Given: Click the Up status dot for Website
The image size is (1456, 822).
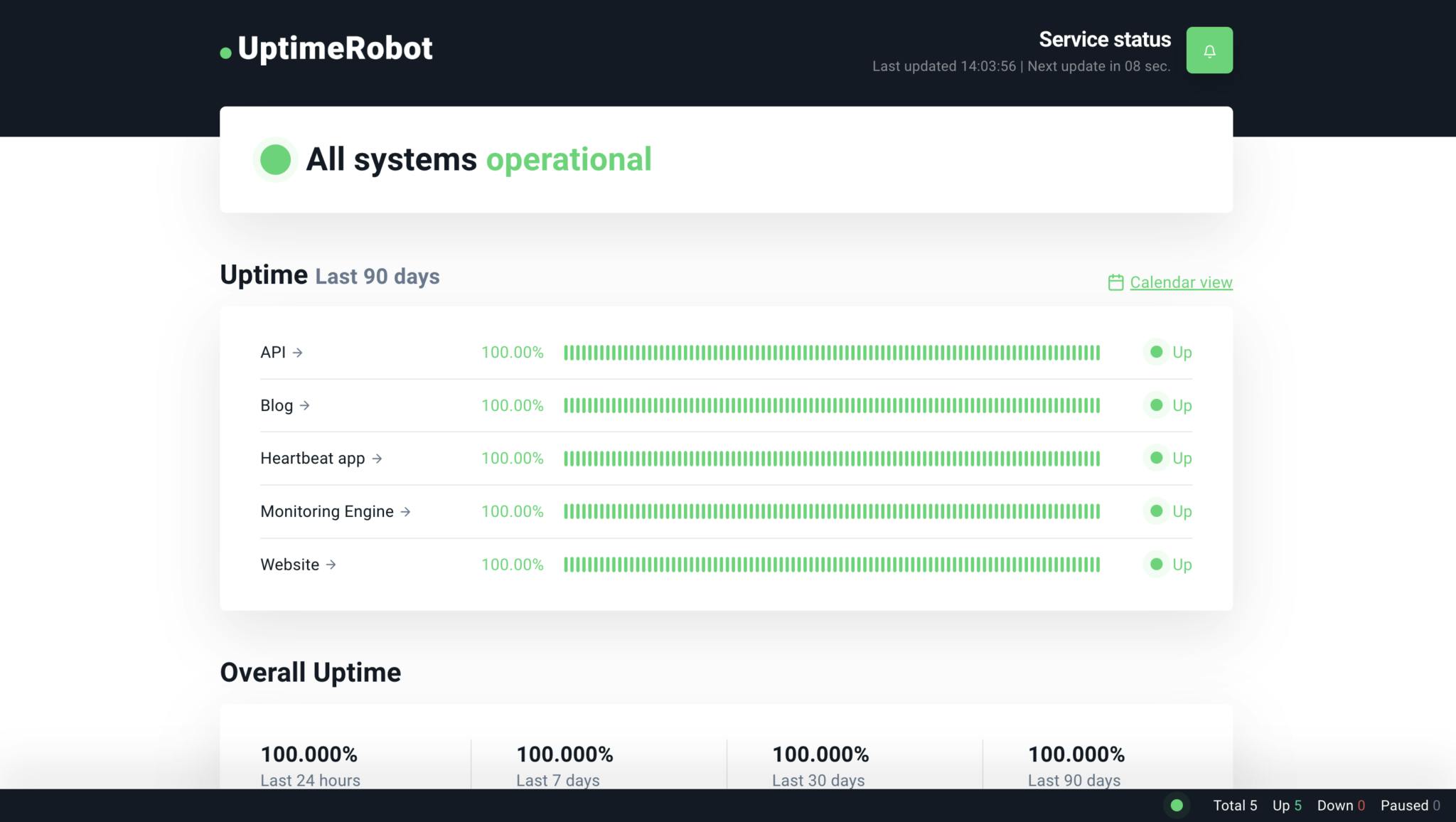Looking at the screenshot, I should [x=1157, y=565].
